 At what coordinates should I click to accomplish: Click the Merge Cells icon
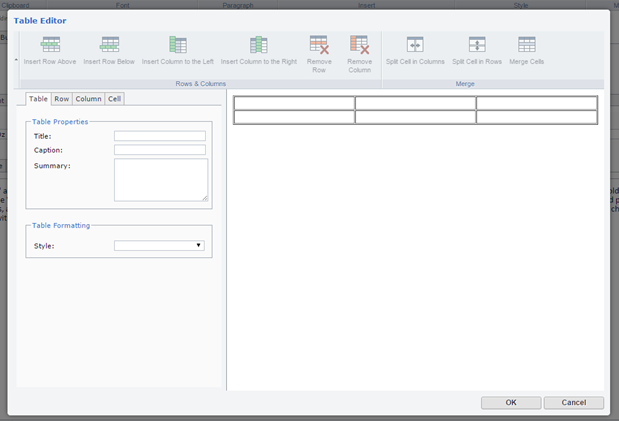tap(527, 45)
